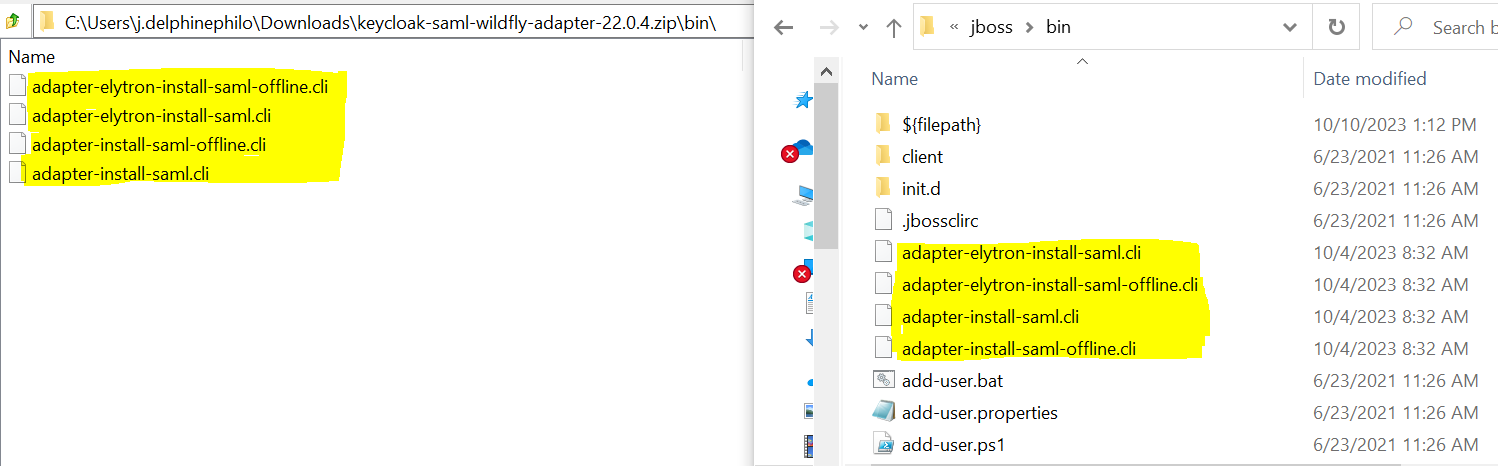The height and width of the screenshot is (466, 1498).
Task: Click Explorer's forward navigation arrow
Action: click(825, 28)
